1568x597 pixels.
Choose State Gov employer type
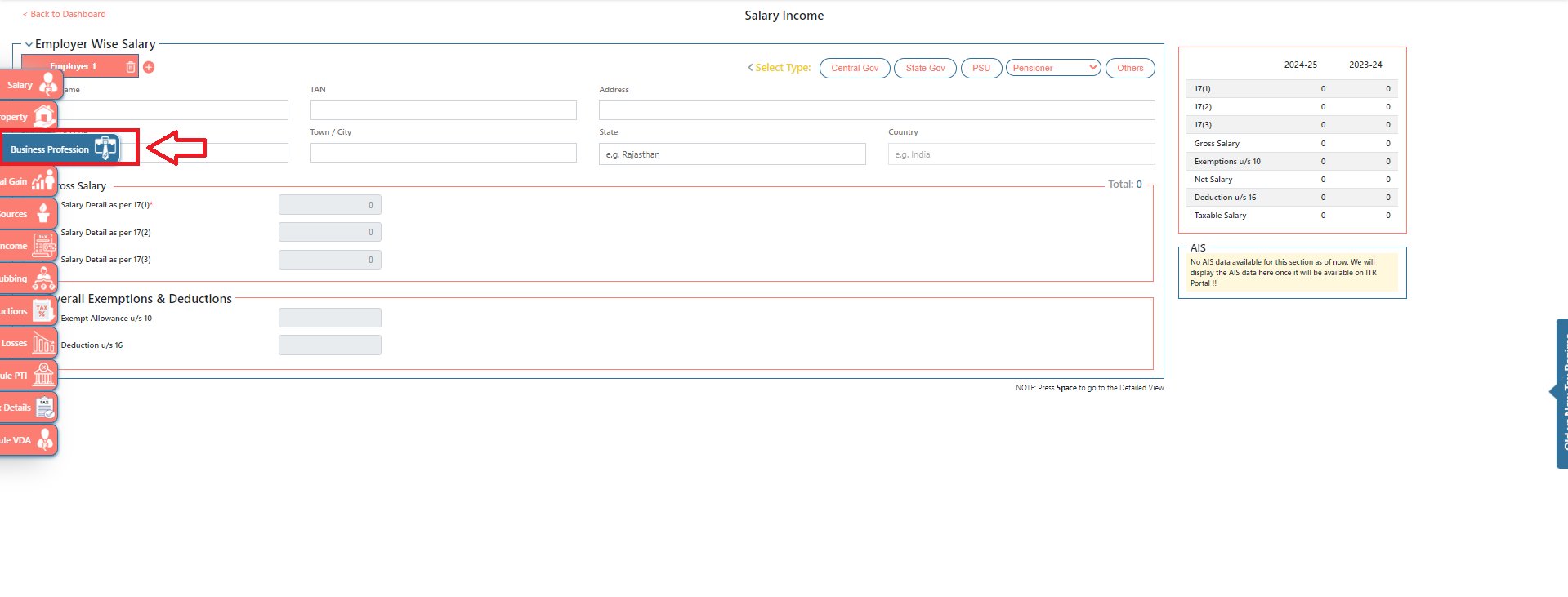coord(925,68)
